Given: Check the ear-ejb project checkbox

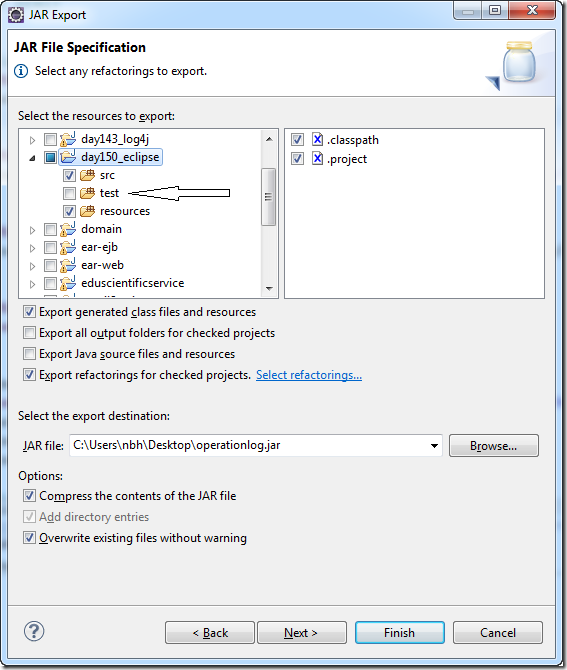Looking at the screenshot, I should (x=50, y=247).
